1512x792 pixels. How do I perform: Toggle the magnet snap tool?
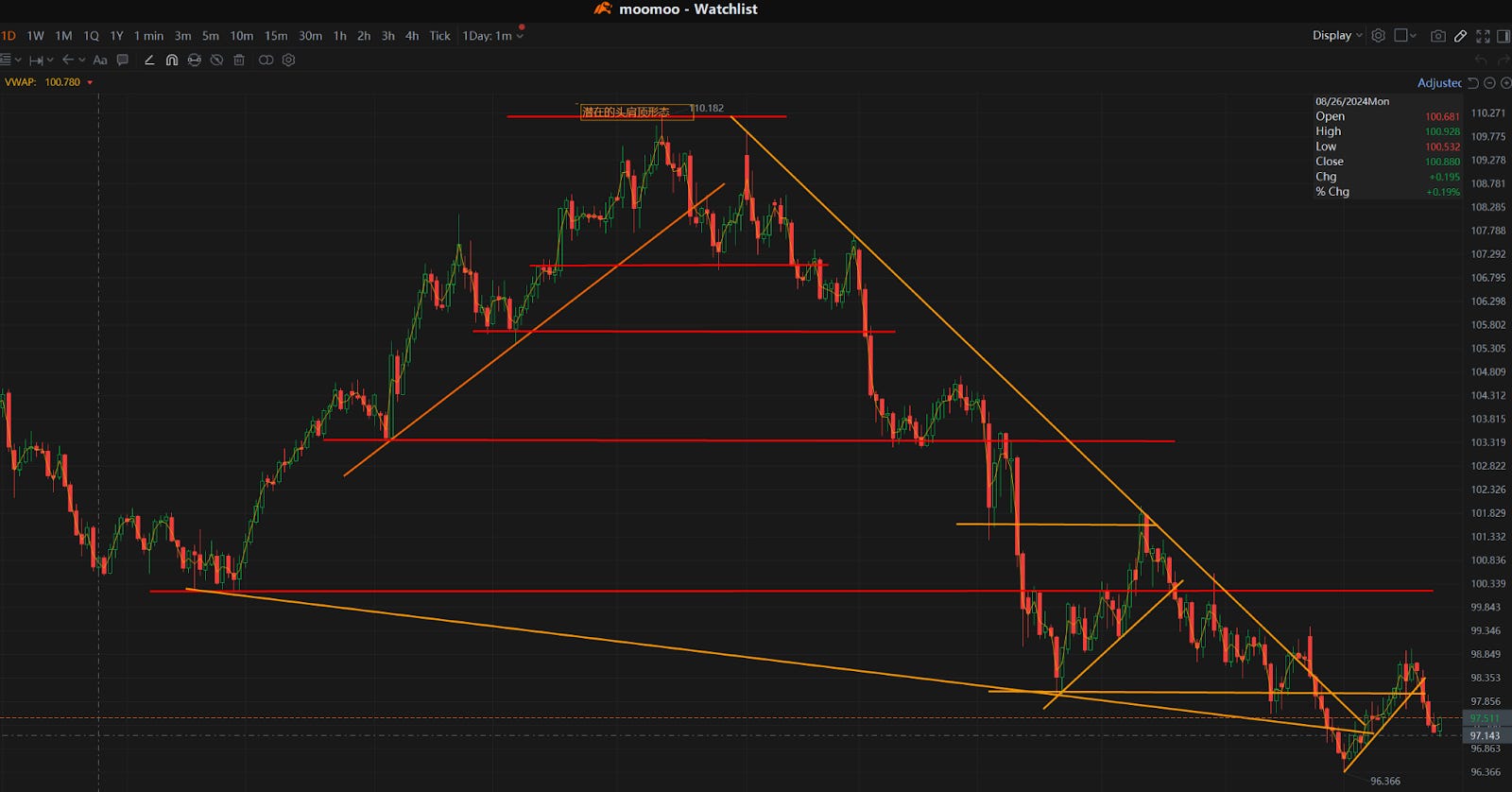[x=172, y=60]
